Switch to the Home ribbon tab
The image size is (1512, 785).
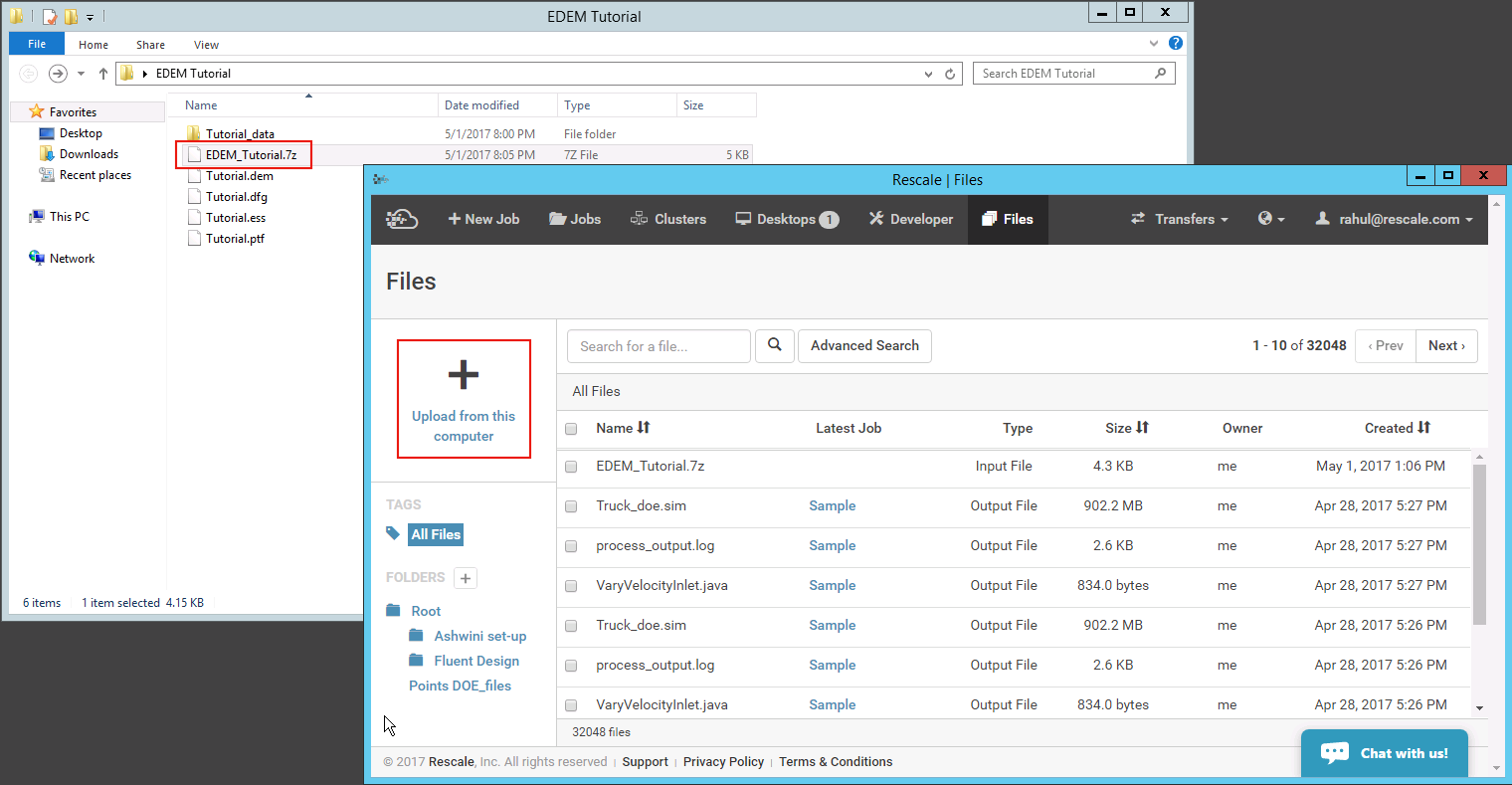click(x=94, y=45)
